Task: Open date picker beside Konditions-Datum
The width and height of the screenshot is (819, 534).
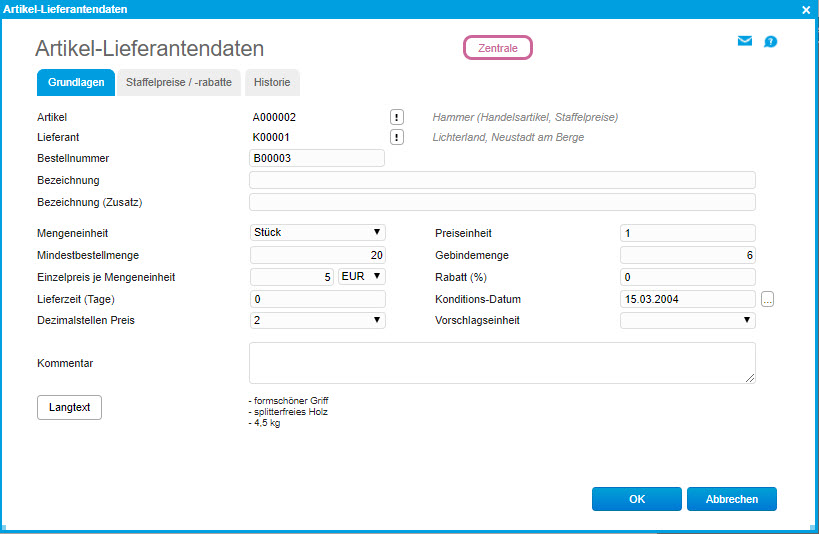Action: coord(767,299)
